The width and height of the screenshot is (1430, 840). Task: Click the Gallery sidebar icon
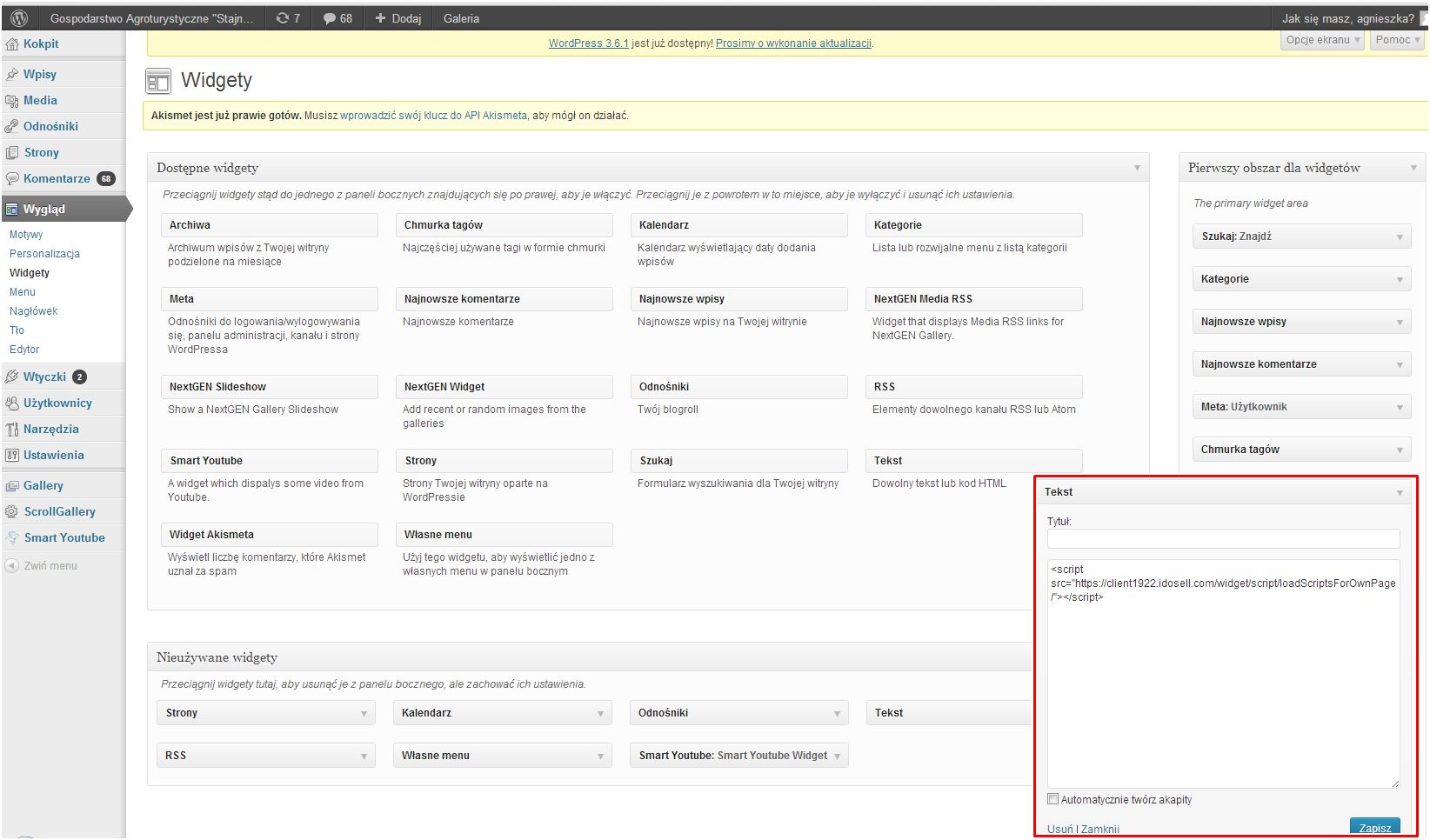click(x=12, y=486)
